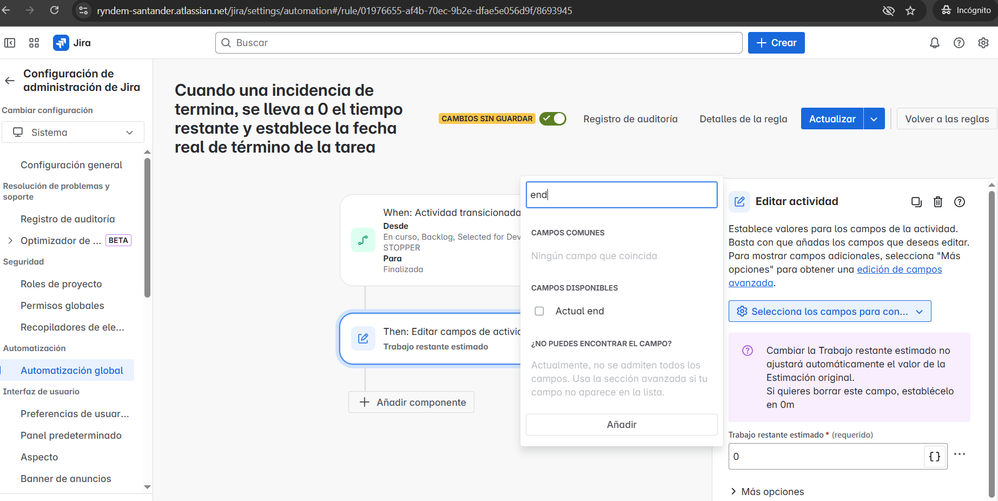Open Aspecto in the sidebar
This screenshot has height=501, width=998.
pyautogui.click(x=39, y=457)
